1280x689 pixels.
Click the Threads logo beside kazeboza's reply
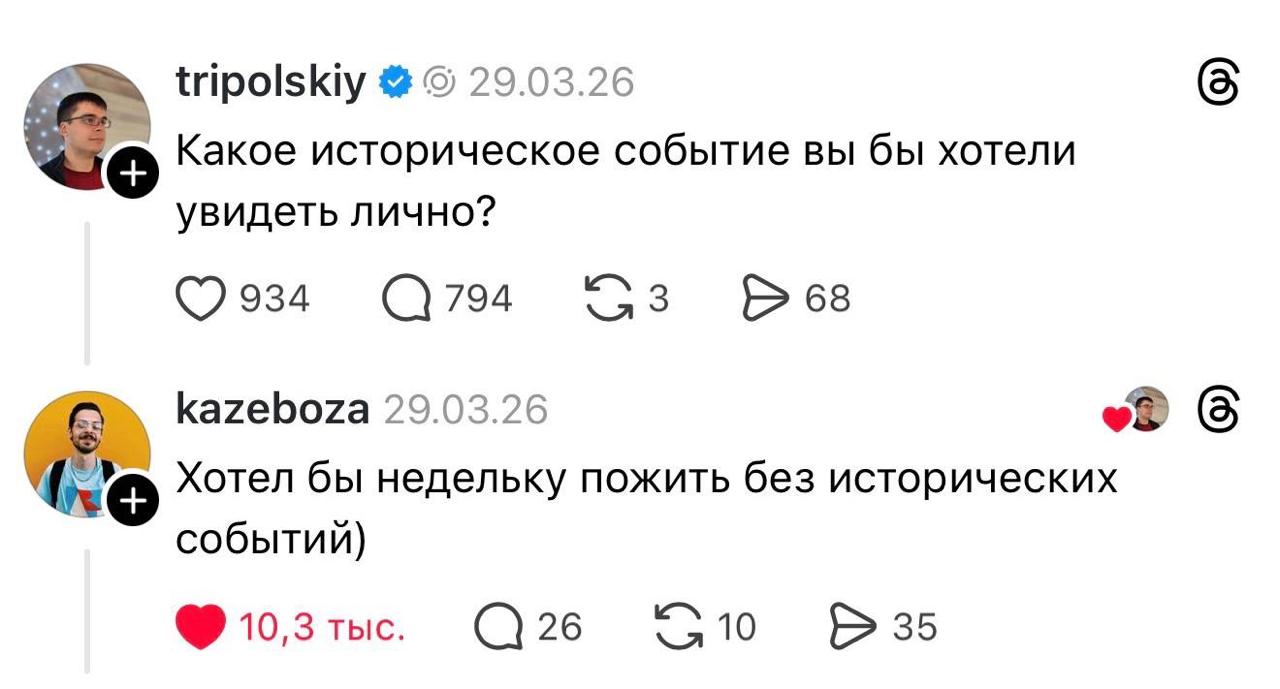click(x=1218, y=410)
